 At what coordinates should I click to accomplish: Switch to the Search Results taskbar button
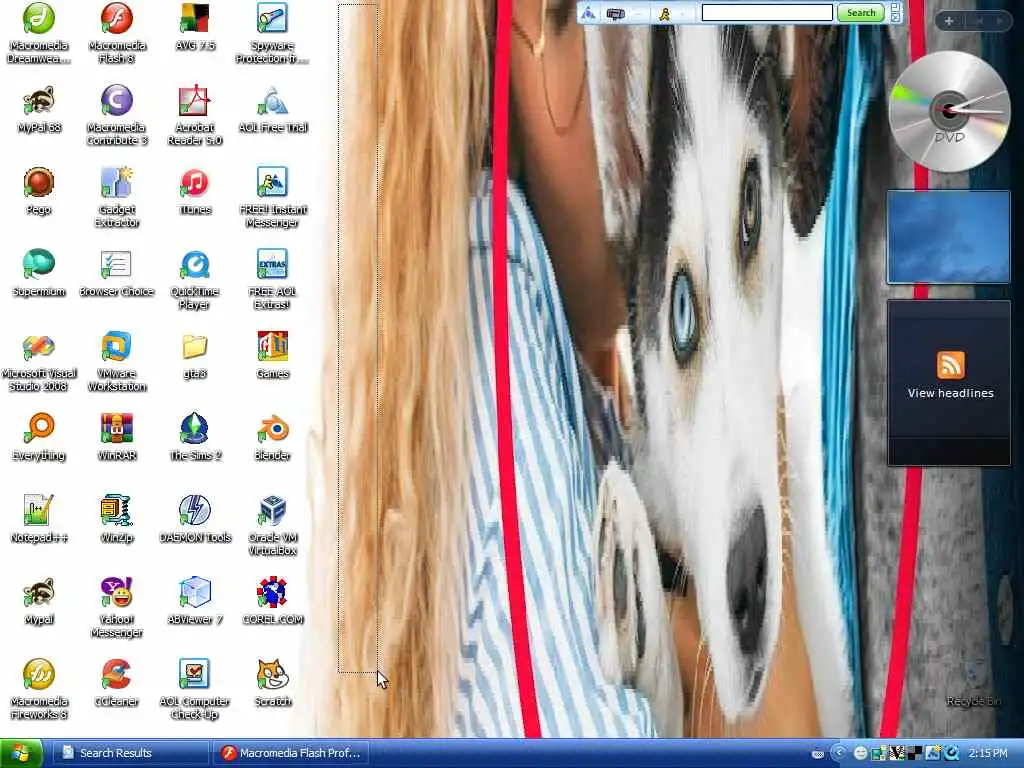(x=129, y=754)
